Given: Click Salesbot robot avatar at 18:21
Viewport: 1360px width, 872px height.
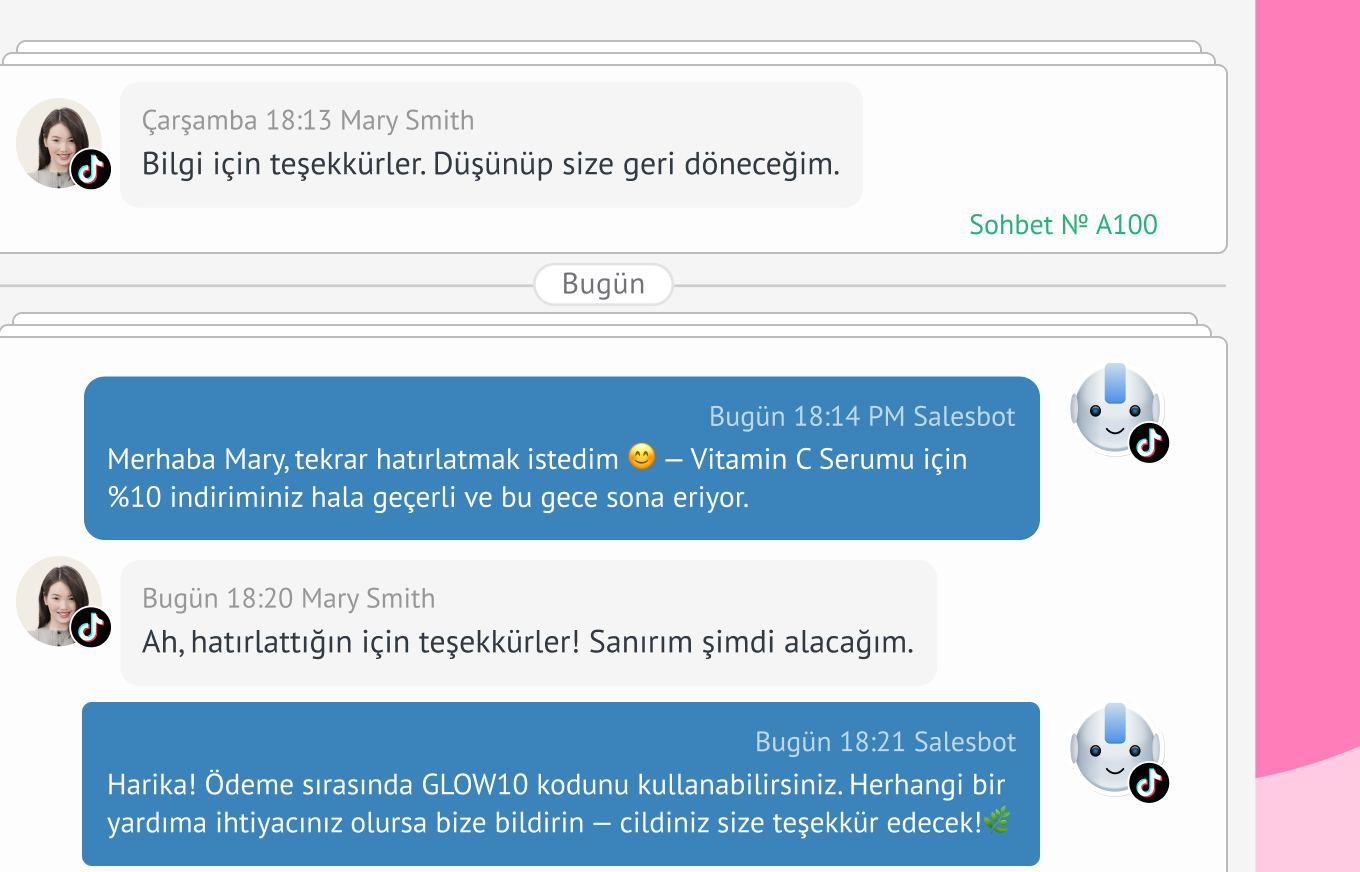Looking at the screenshot, I should pyautogui.click(x=1113, y=747).
